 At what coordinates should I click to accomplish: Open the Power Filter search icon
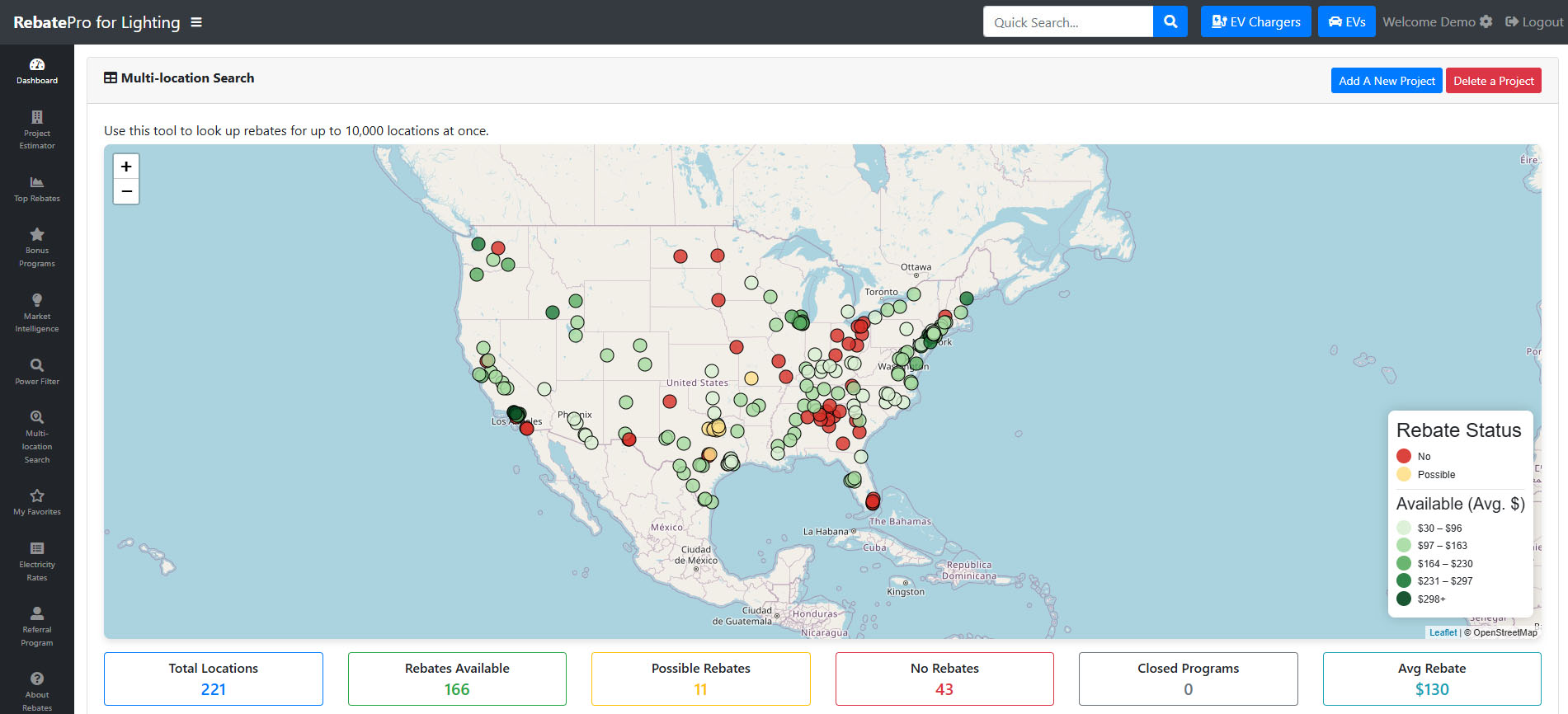tap(37, 365)
